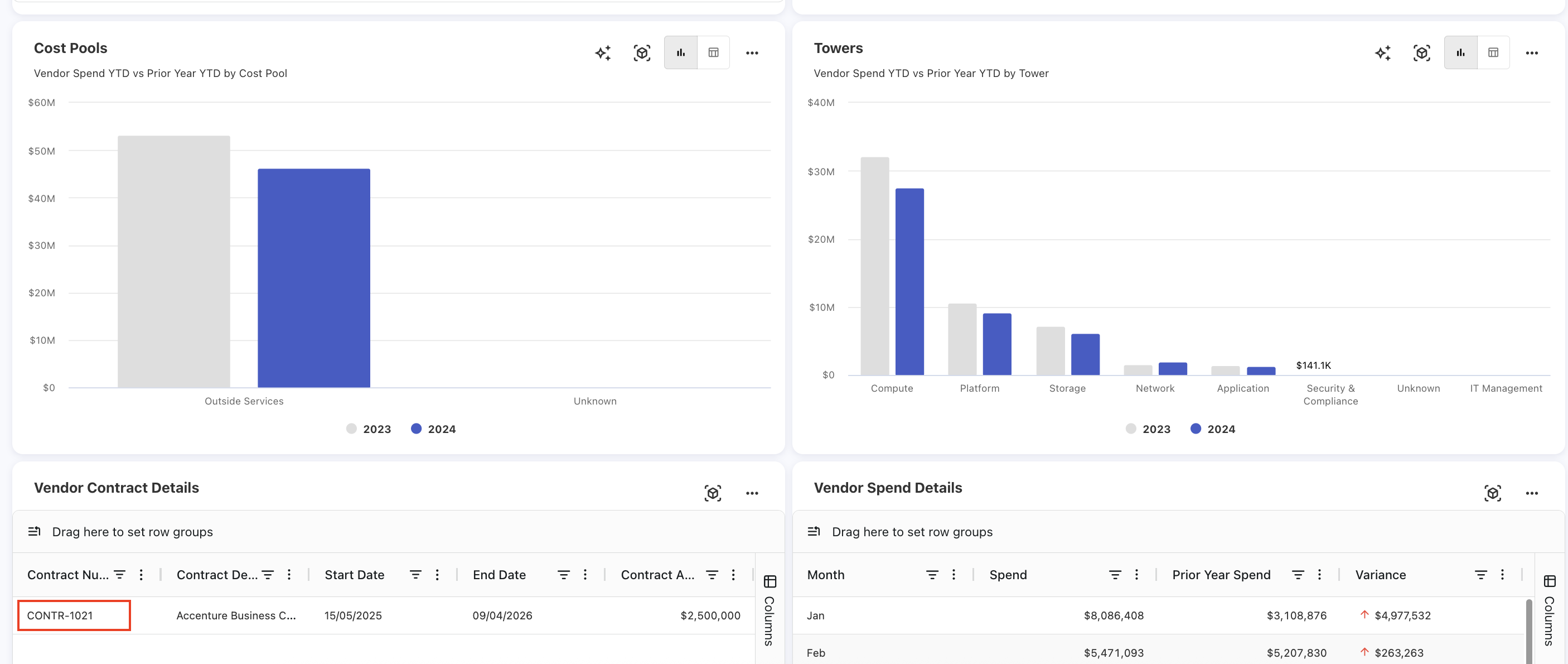Switch Towers panel to table view
Viewport: 1568px width, 664px height.
(1493, 53)
